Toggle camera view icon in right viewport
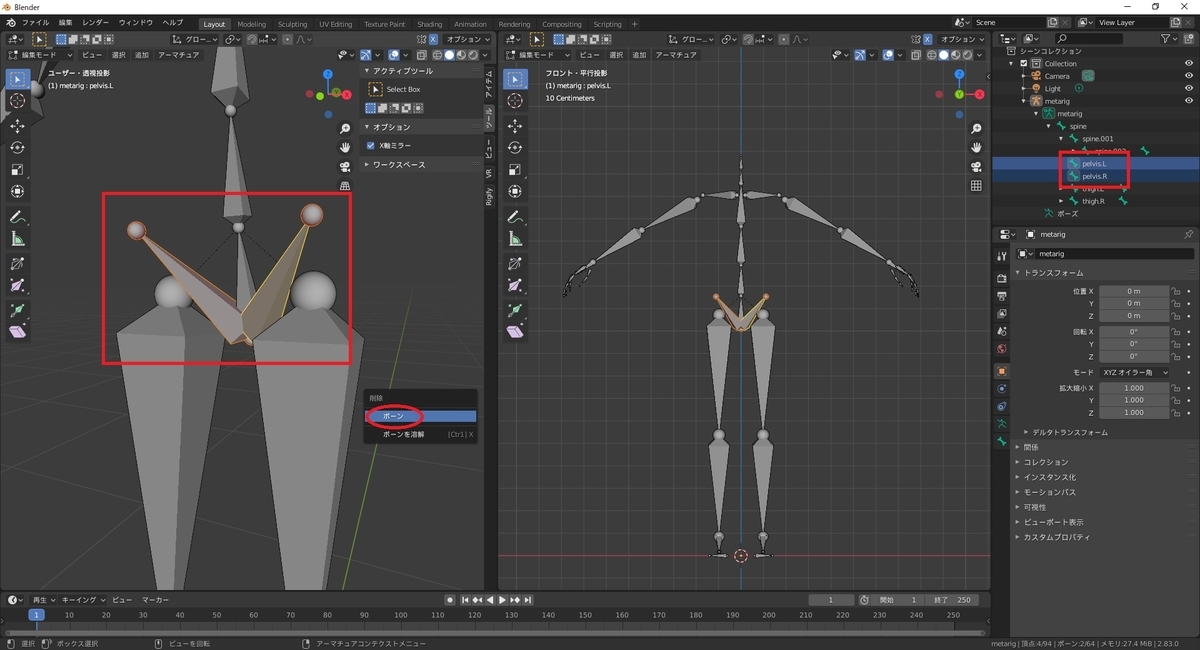Screen dimensions: 1200x650 pos(976,166)
